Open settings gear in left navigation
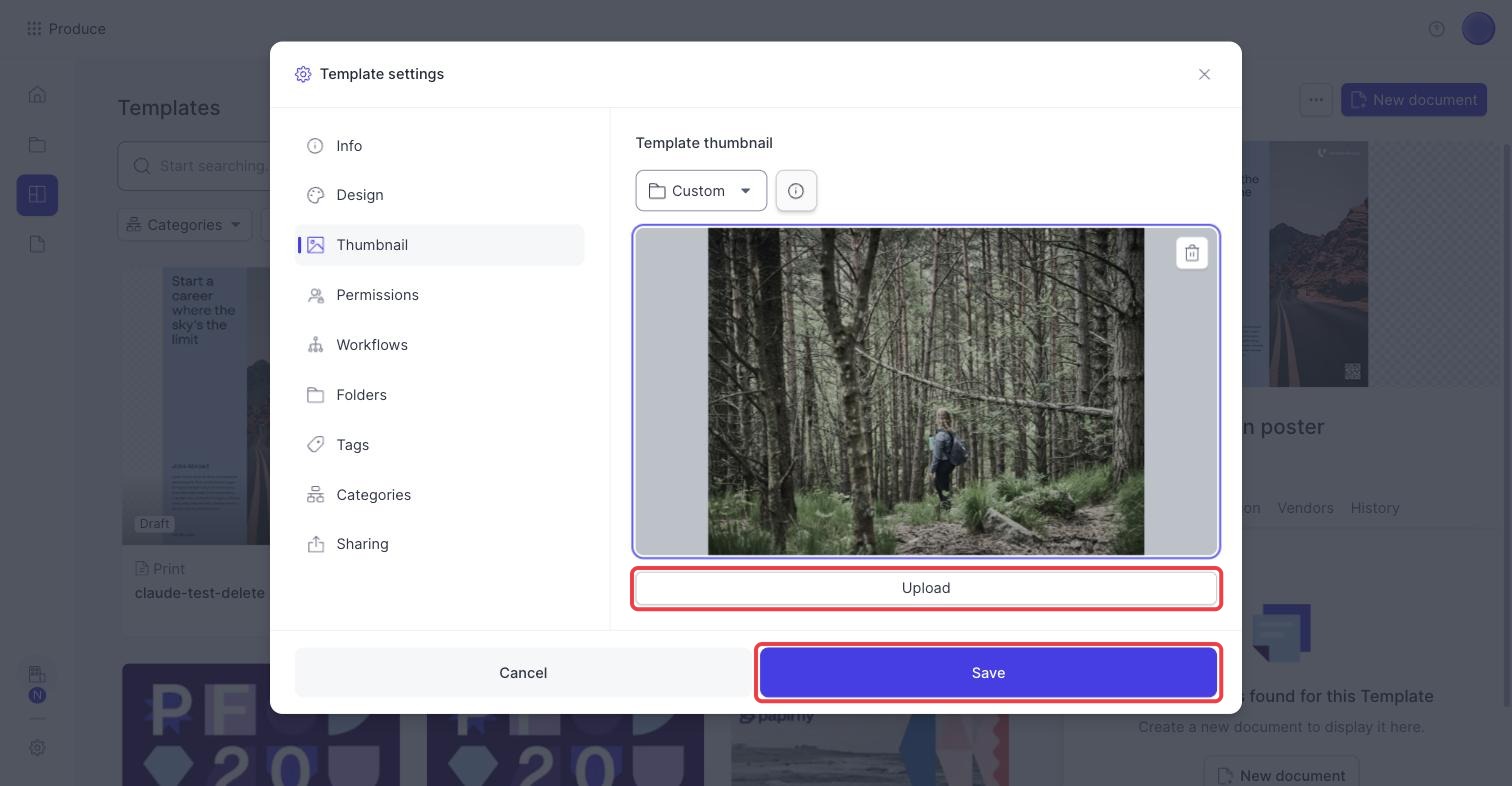1512x786 pixels. pos(37,748)
